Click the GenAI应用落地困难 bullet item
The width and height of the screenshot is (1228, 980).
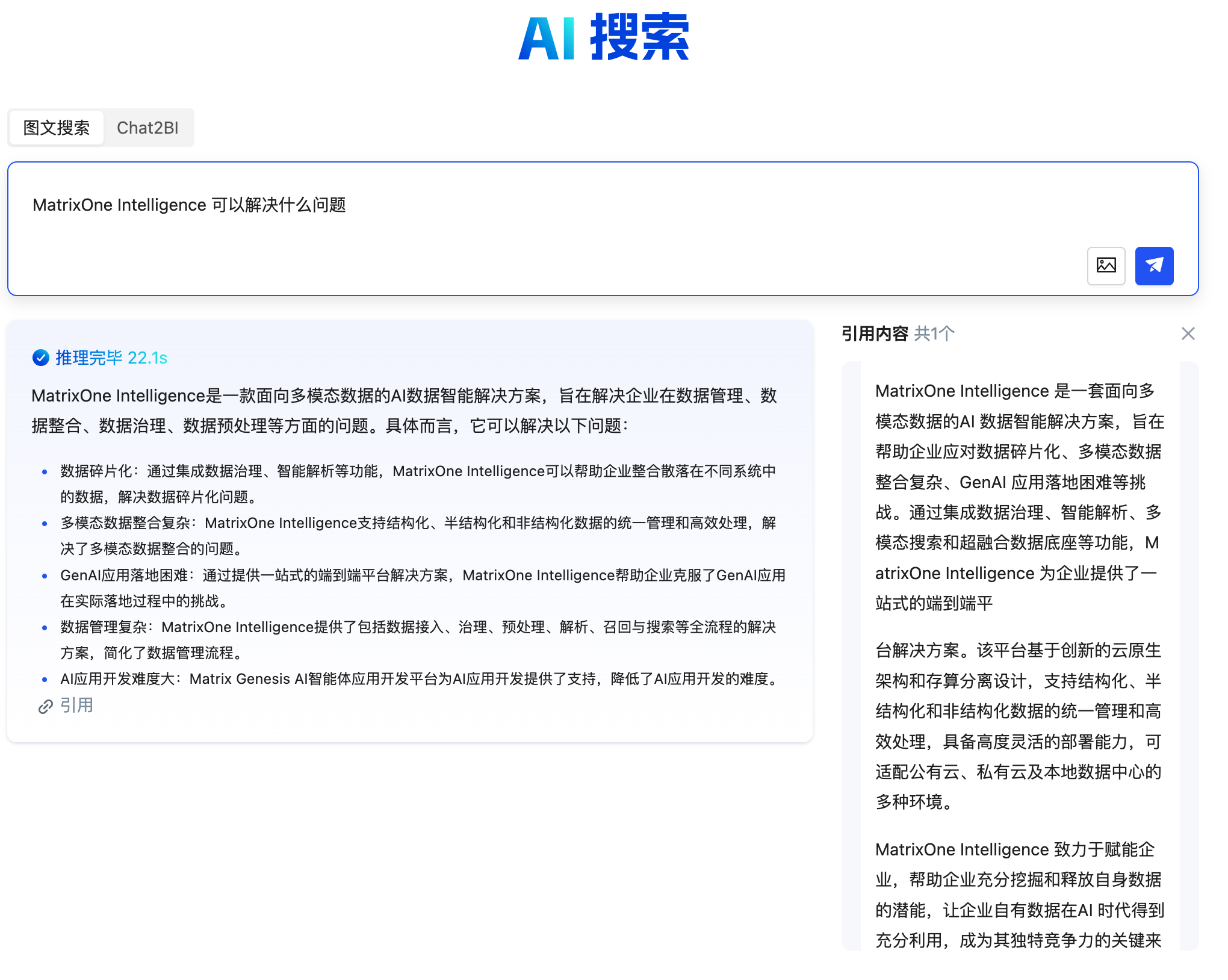click(423, 588)
